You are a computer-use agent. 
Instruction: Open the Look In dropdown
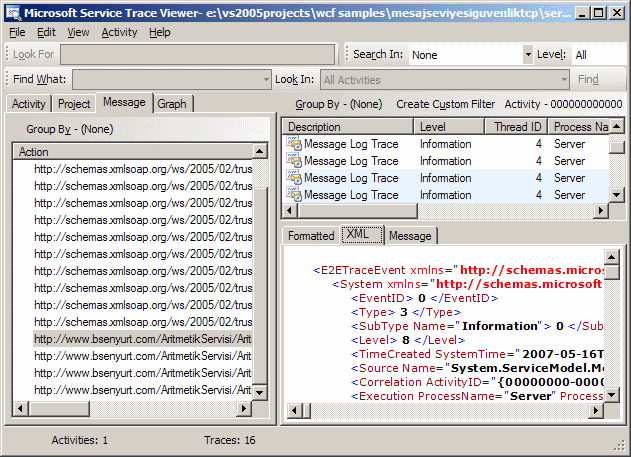click(x=563, y=79)
